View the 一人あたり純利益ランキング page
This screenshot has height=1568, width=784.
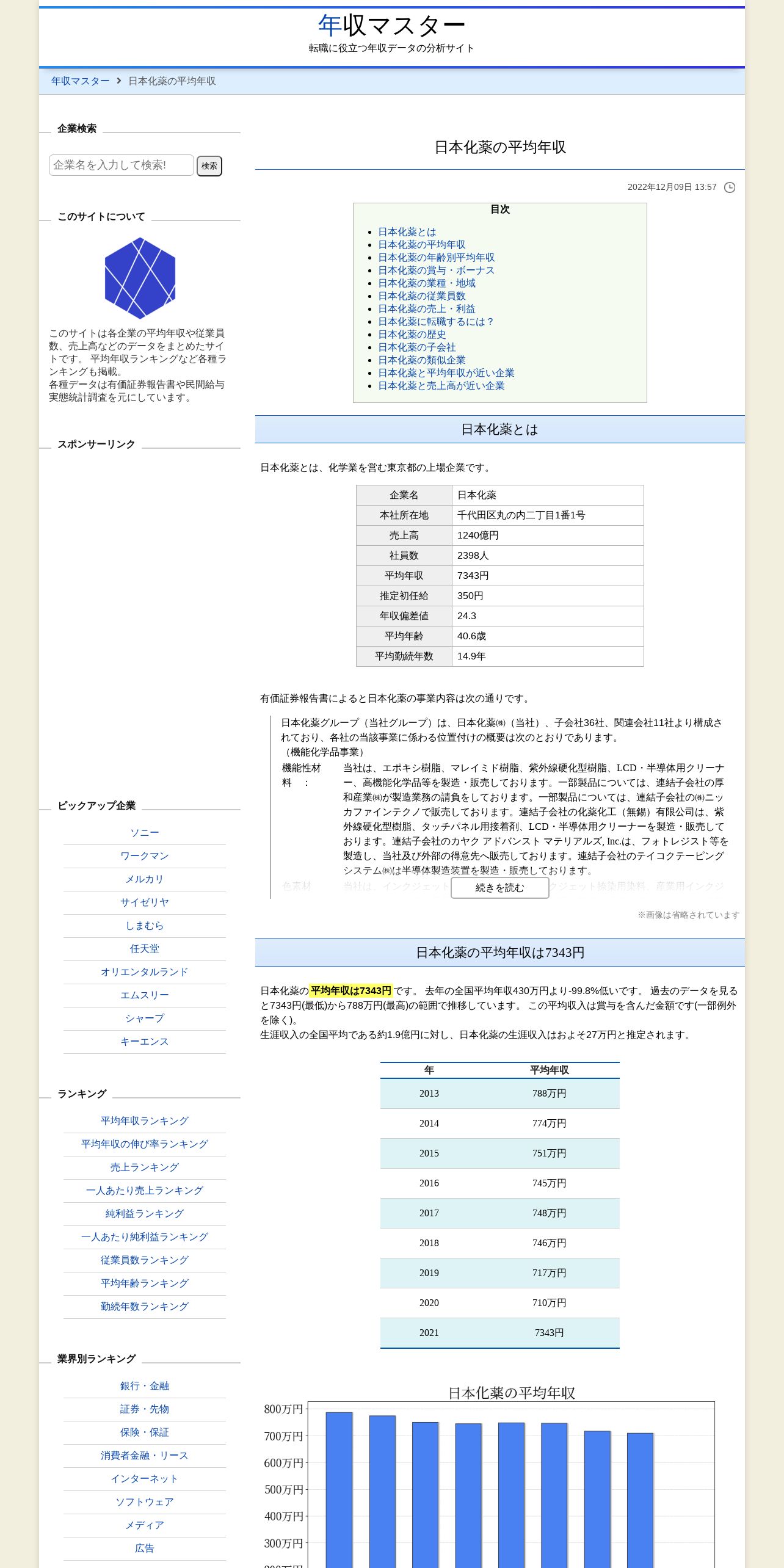pos(145,1237)
